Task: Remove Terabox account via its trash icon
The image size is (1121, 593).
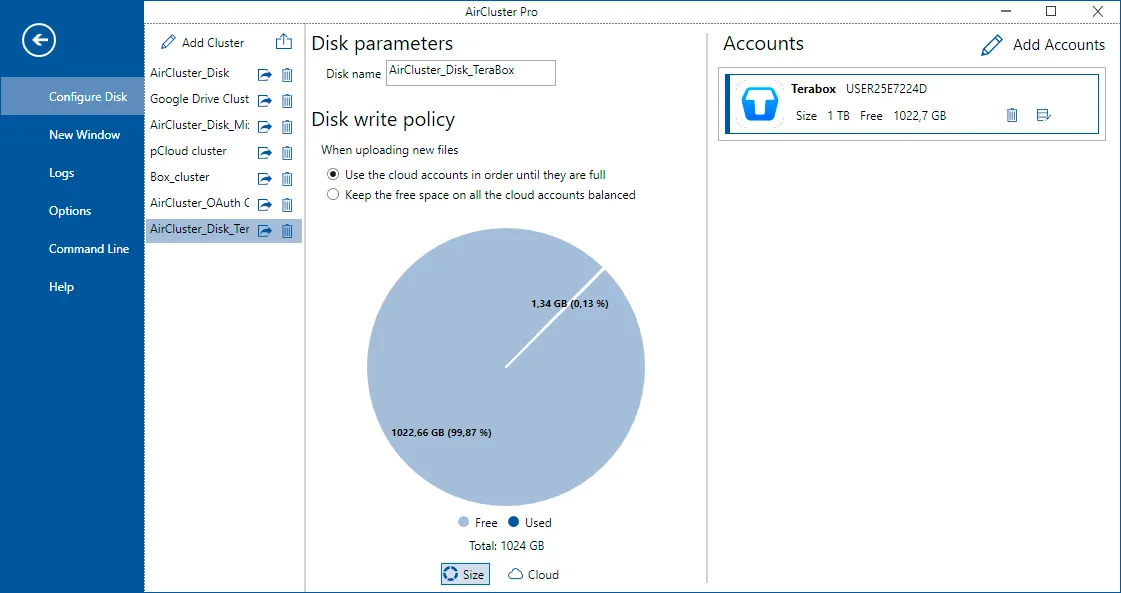Action: 1012,114
